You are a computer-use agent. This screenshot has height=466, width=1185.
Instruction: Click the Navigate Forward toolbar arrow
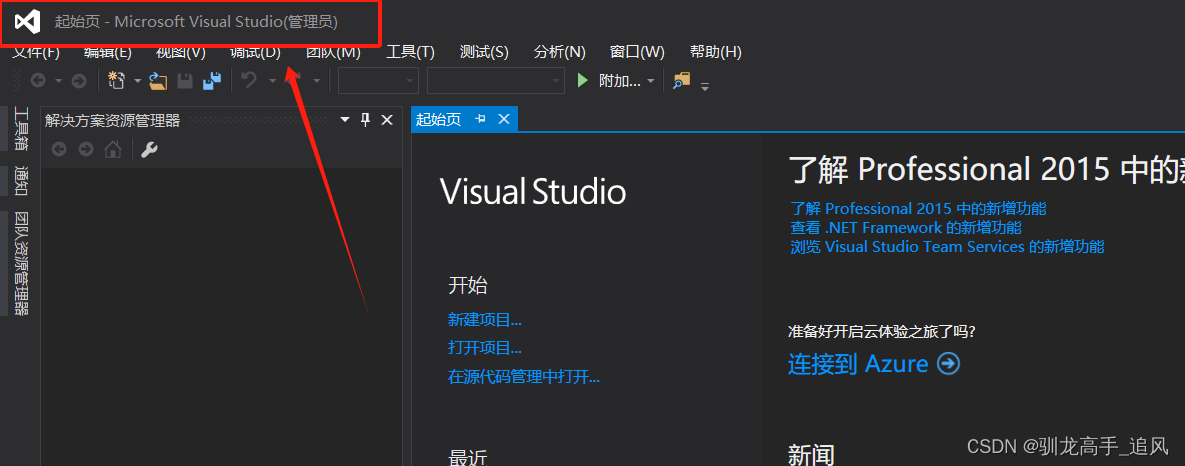click(x=79, y=81)
